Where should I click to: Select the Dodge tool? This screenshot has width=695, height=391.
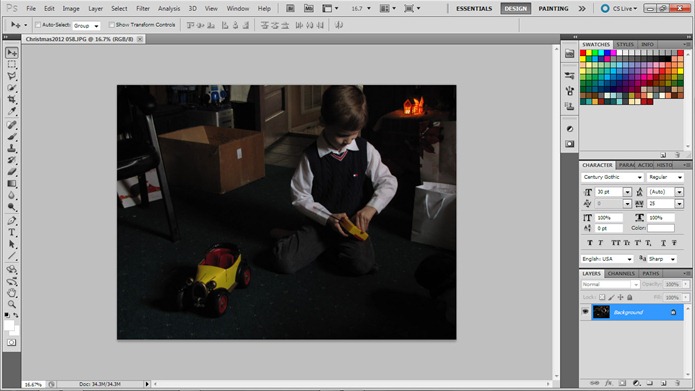click(x=12, y=207)
